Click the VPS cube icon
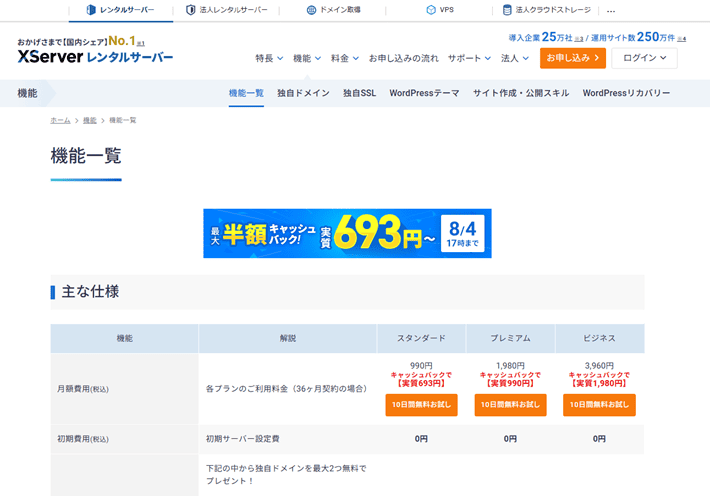This screenshot has width=710, height=496. 431,10
